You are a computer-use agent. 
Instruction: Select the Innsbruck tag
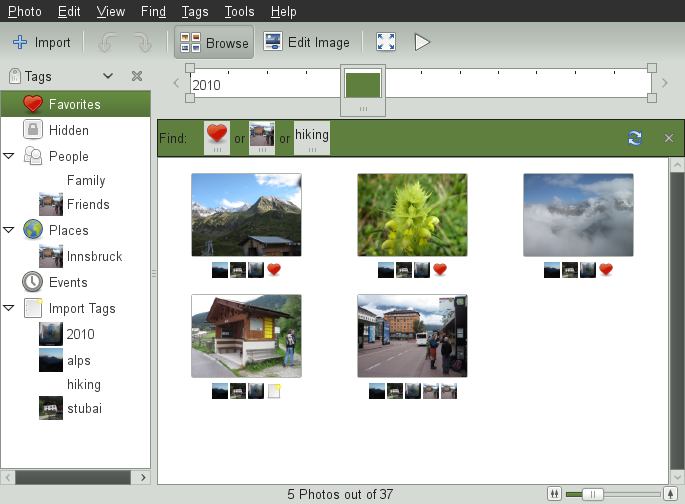click(94, 256)
